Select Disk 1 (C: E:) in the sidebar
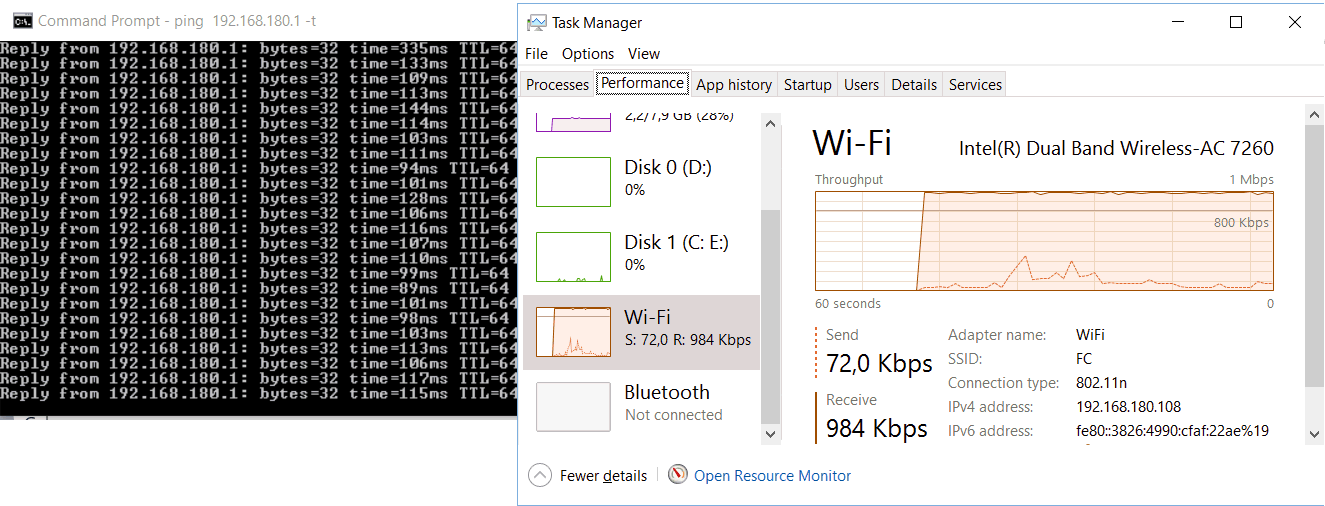Image resolution: width=1325 pixels, height=506 pixels. pos(641,257)
